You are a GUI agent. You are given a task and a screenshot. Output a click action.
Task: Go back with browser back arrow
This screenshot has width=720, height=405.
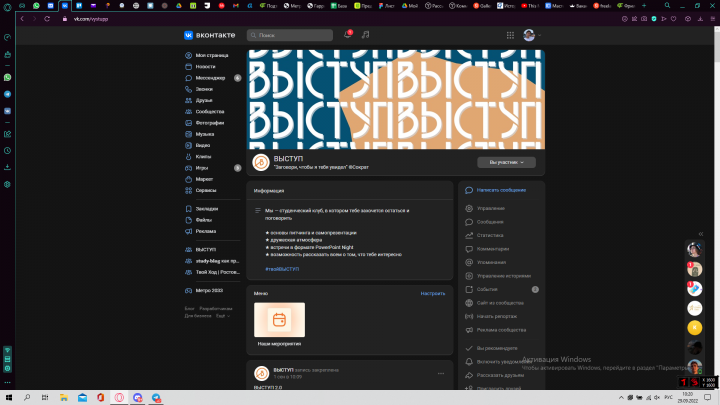pos(22,19)
